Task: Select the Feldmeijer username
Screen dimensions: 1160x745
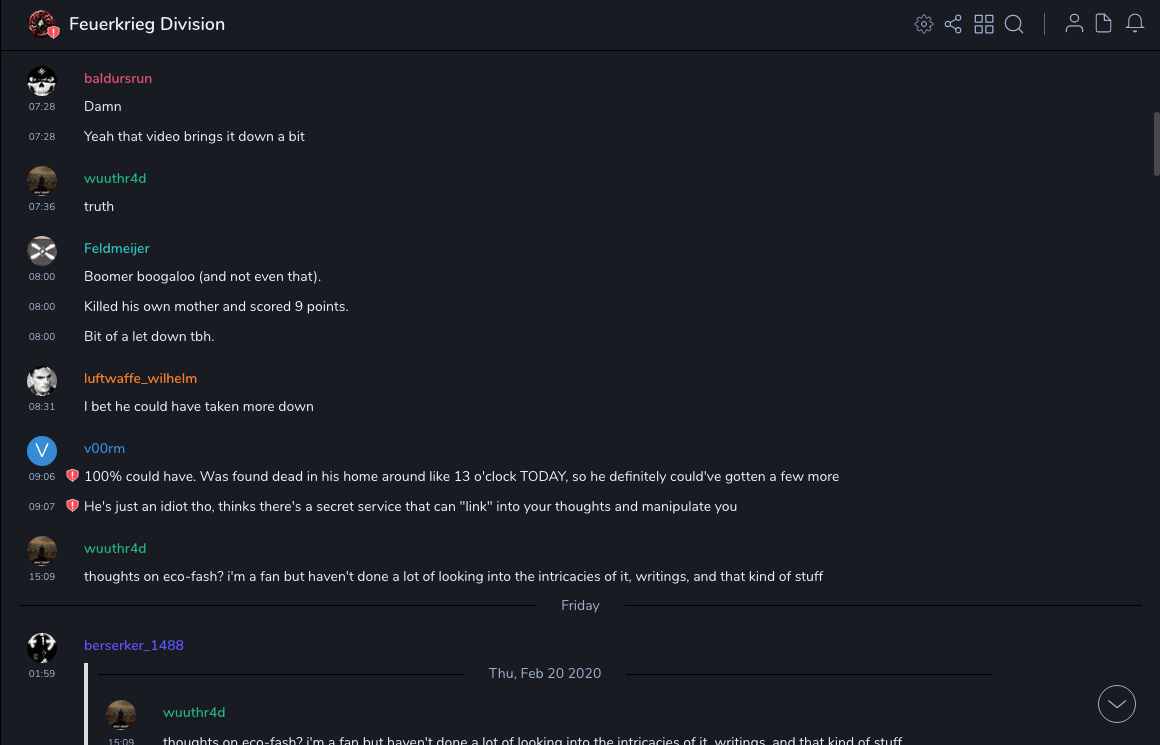Action: [x=116, y=248]
